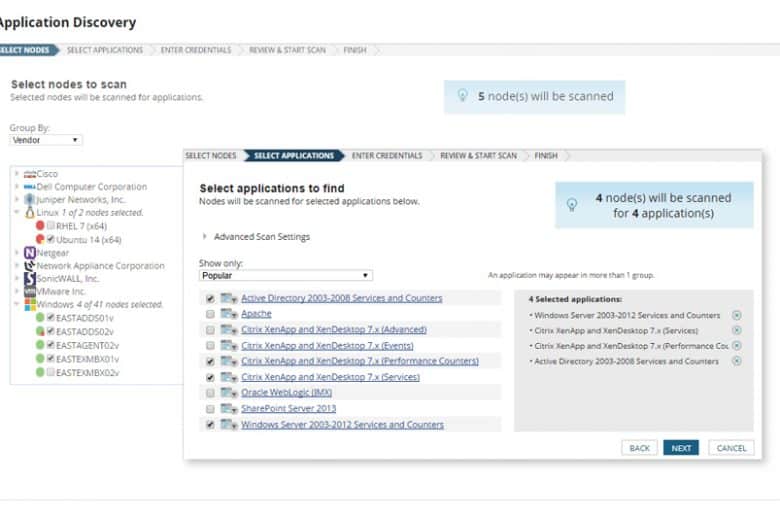Go to Select Nodes step in dialog wizard
The image size is (780, 516).
click(211, 156)
